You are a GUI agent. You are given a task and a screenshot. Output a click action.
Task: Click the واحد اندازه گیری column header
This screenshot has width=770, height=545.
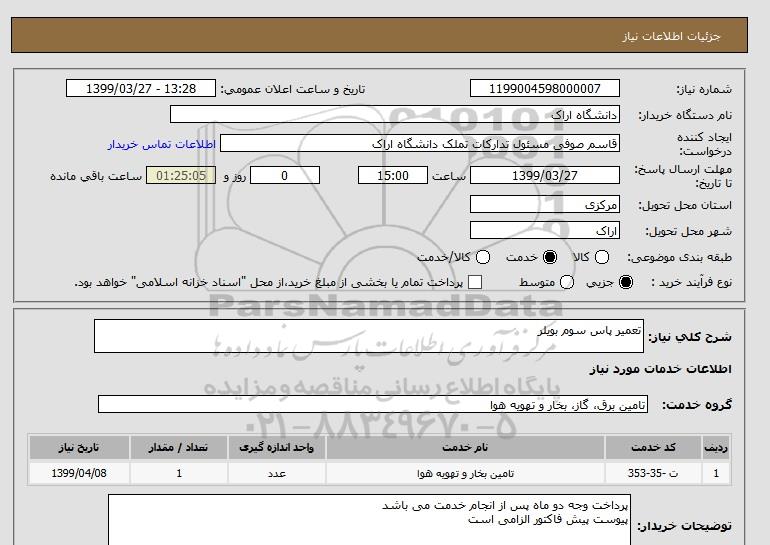[276, 447]
